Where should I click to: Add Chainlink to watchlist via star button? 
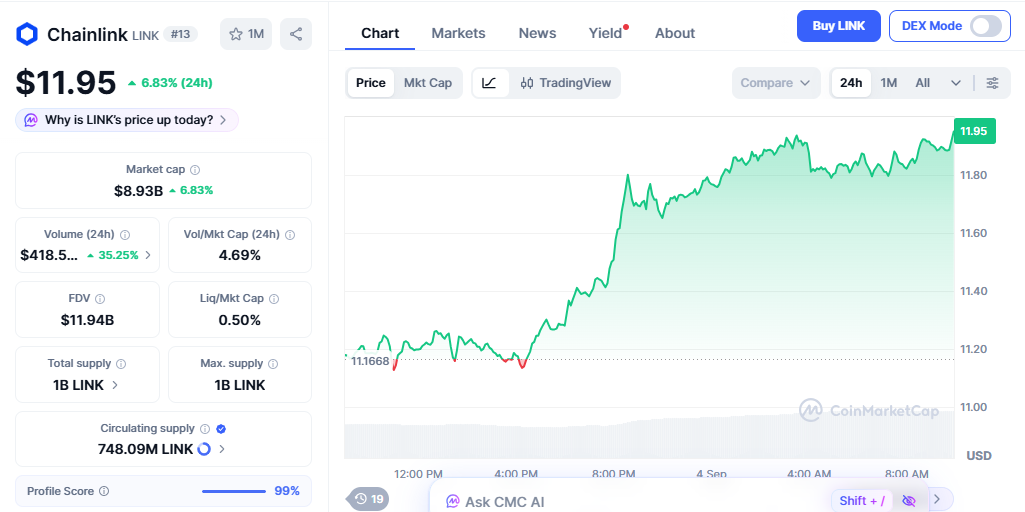click(246, 34)
